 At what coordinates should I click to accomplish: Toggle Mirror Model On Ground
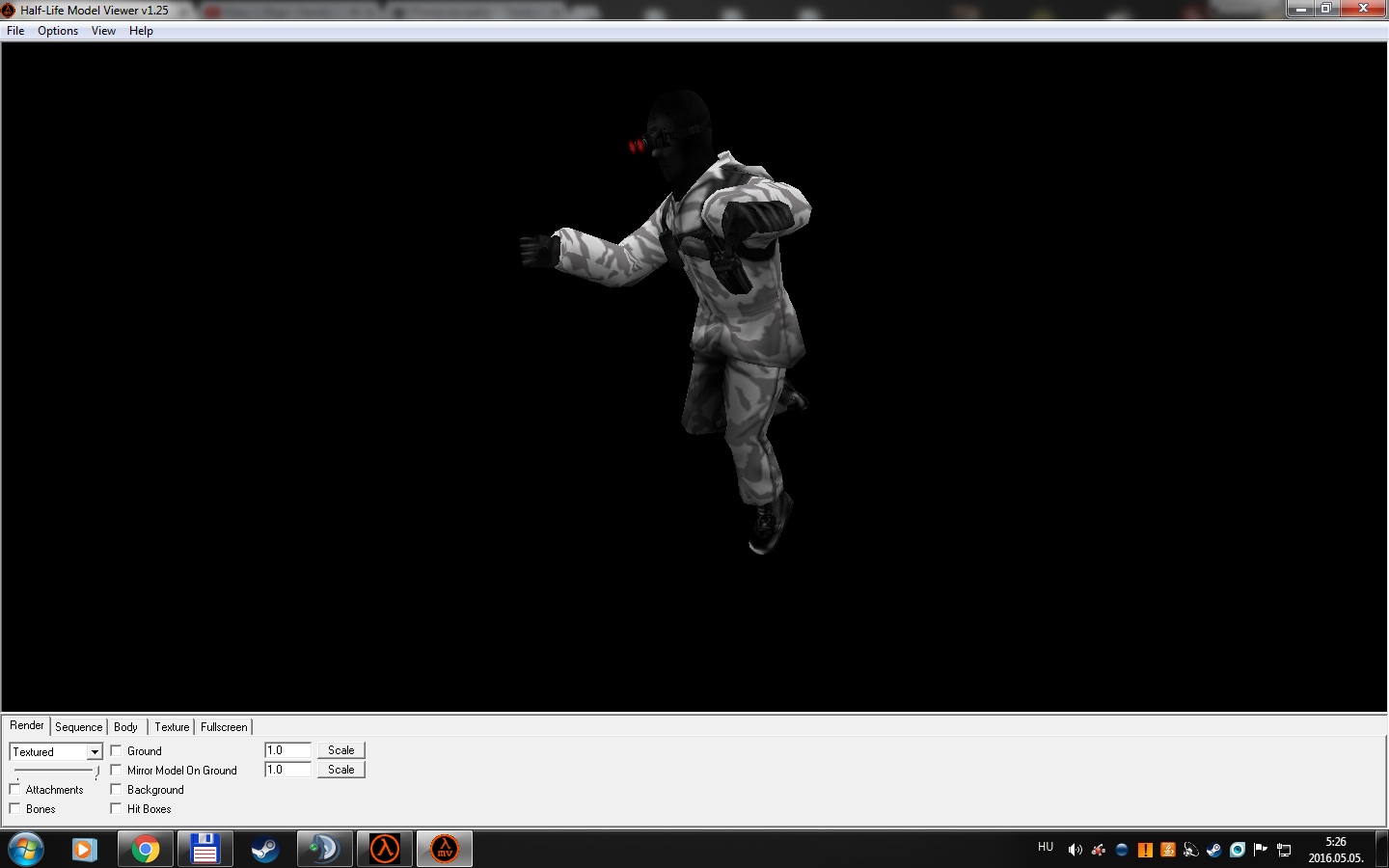point(116,770)
